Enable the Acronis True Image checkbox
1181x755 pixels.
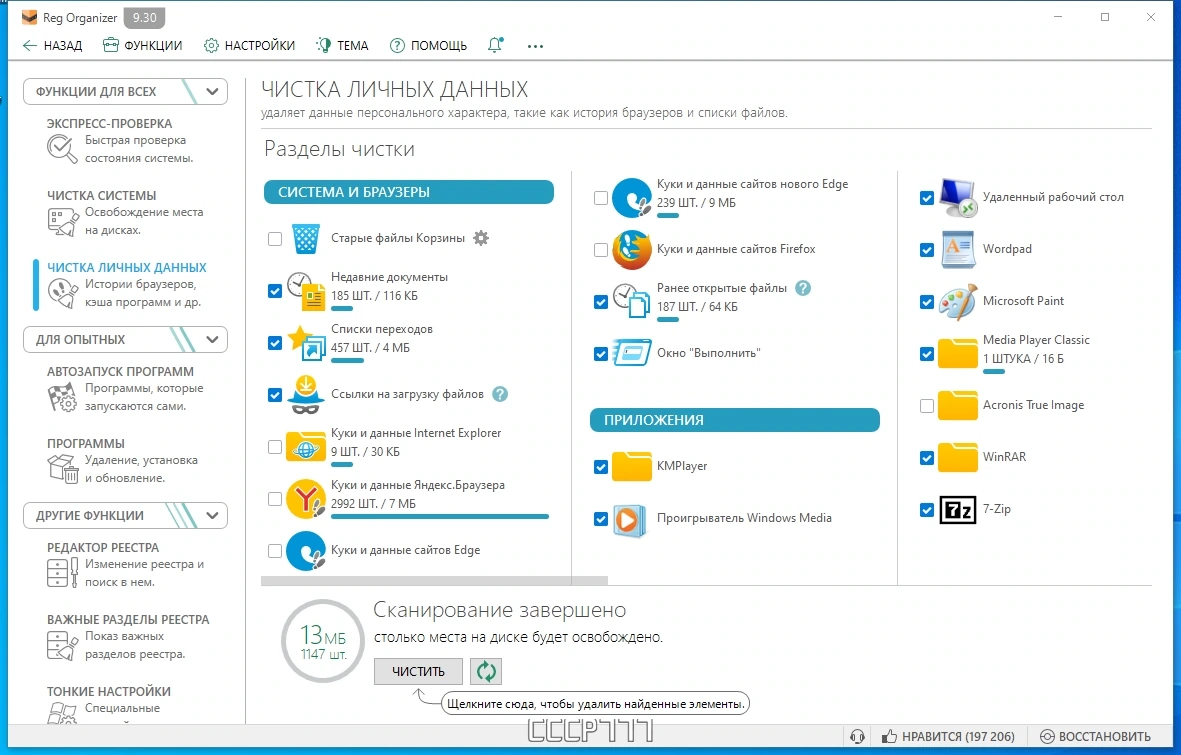[927, 405]
